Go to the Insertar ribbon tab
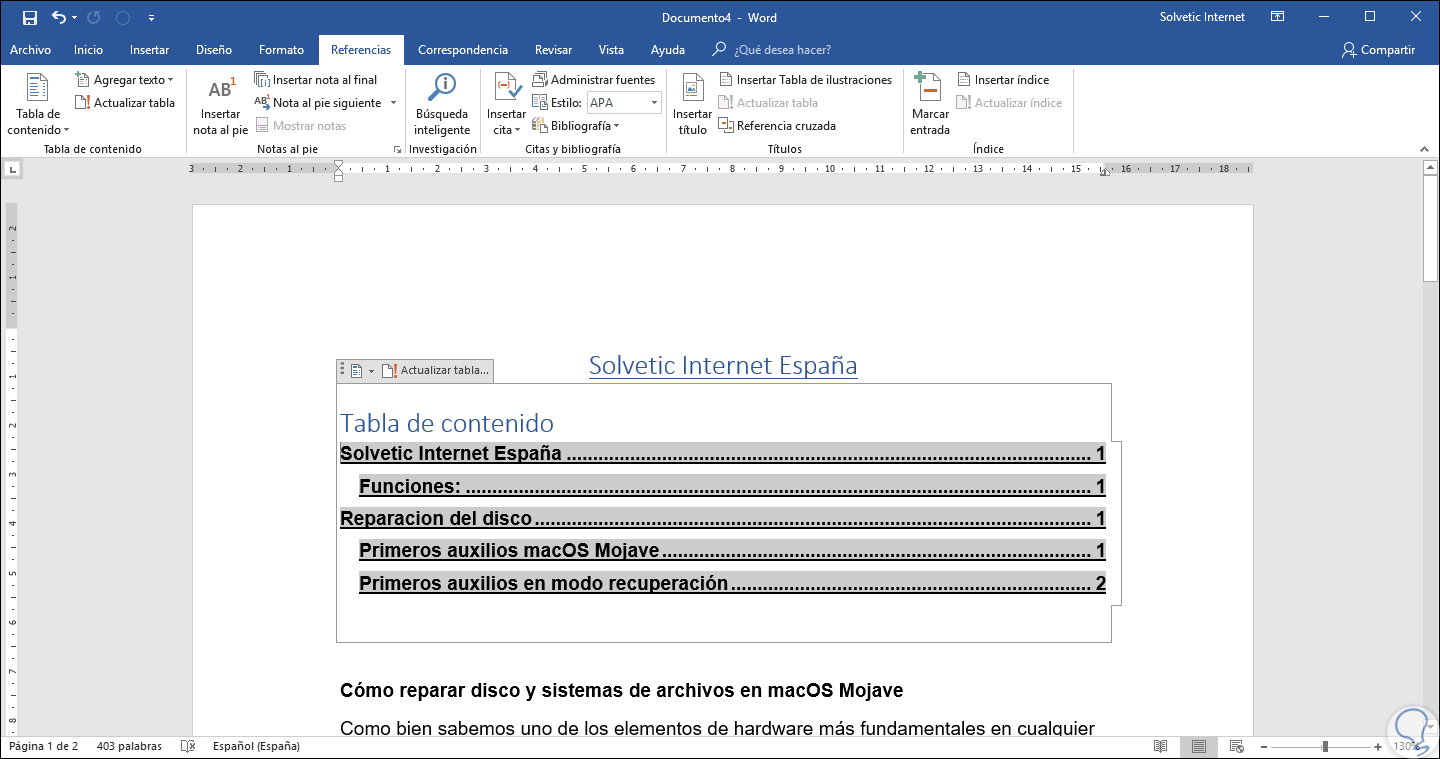This screenshot has width=1440, height=759. [x=149, y=50]
